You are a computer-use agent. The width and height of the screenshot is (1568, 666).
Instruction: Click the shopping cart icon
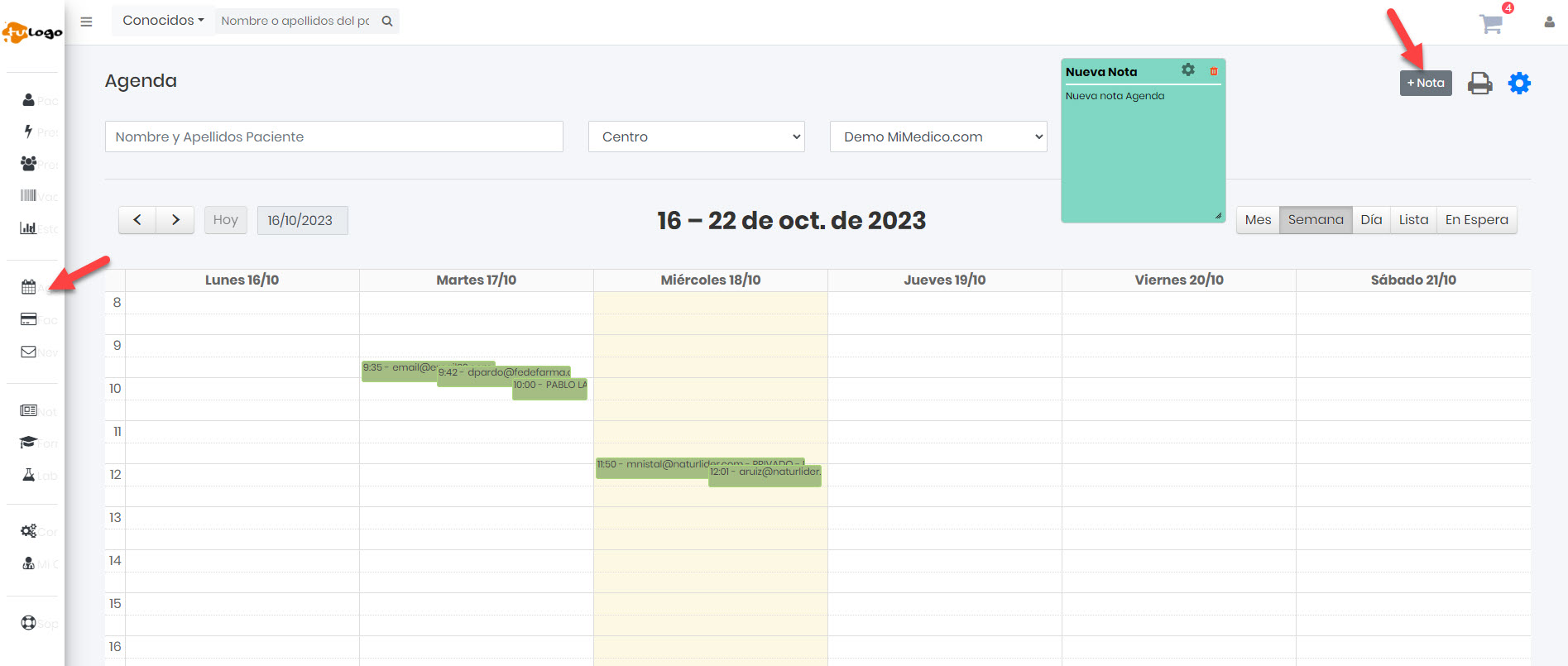pyautogui.click(x=1490, y=24)
